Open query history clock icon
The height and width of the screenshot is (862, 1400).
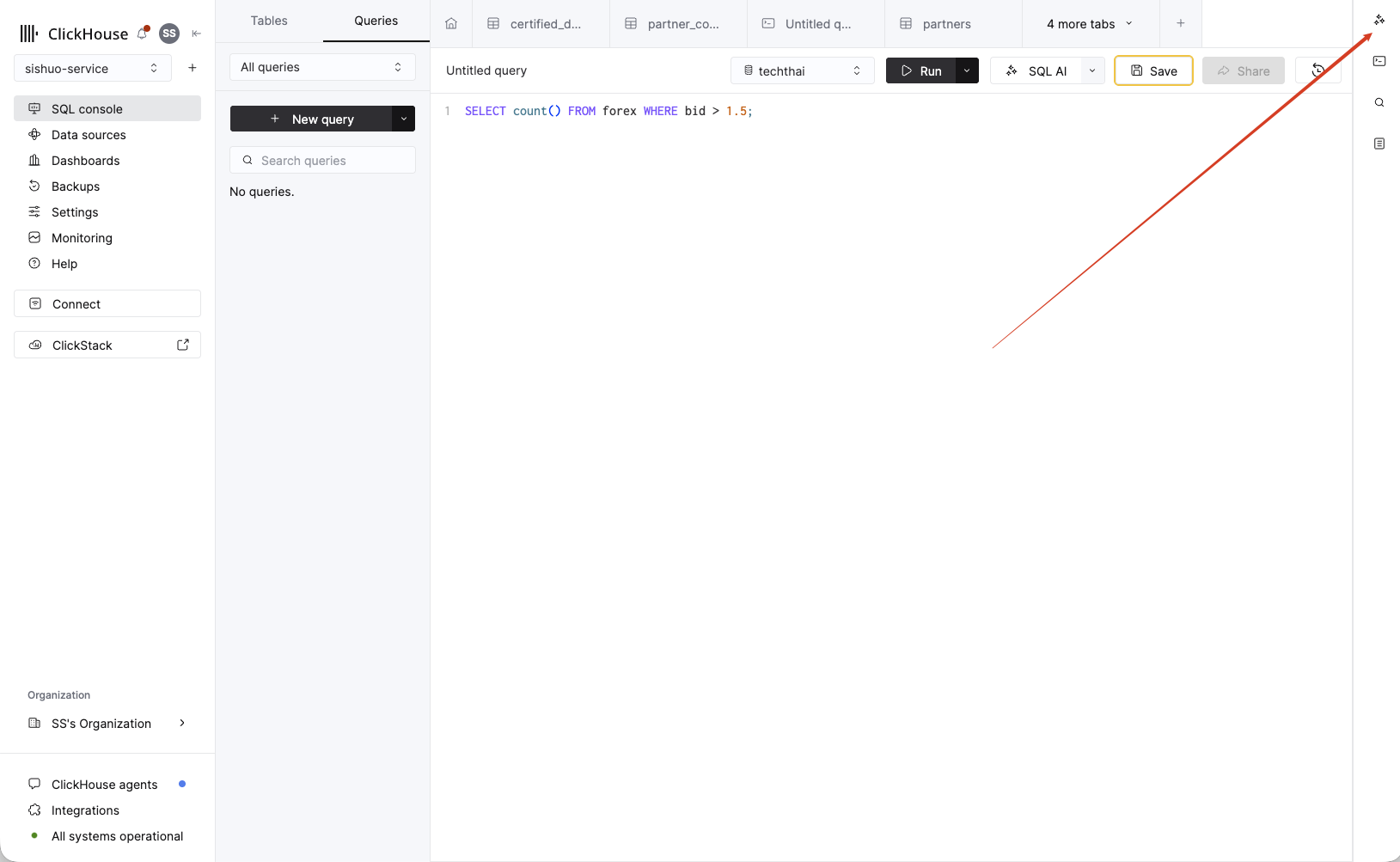click(1317, 70)
